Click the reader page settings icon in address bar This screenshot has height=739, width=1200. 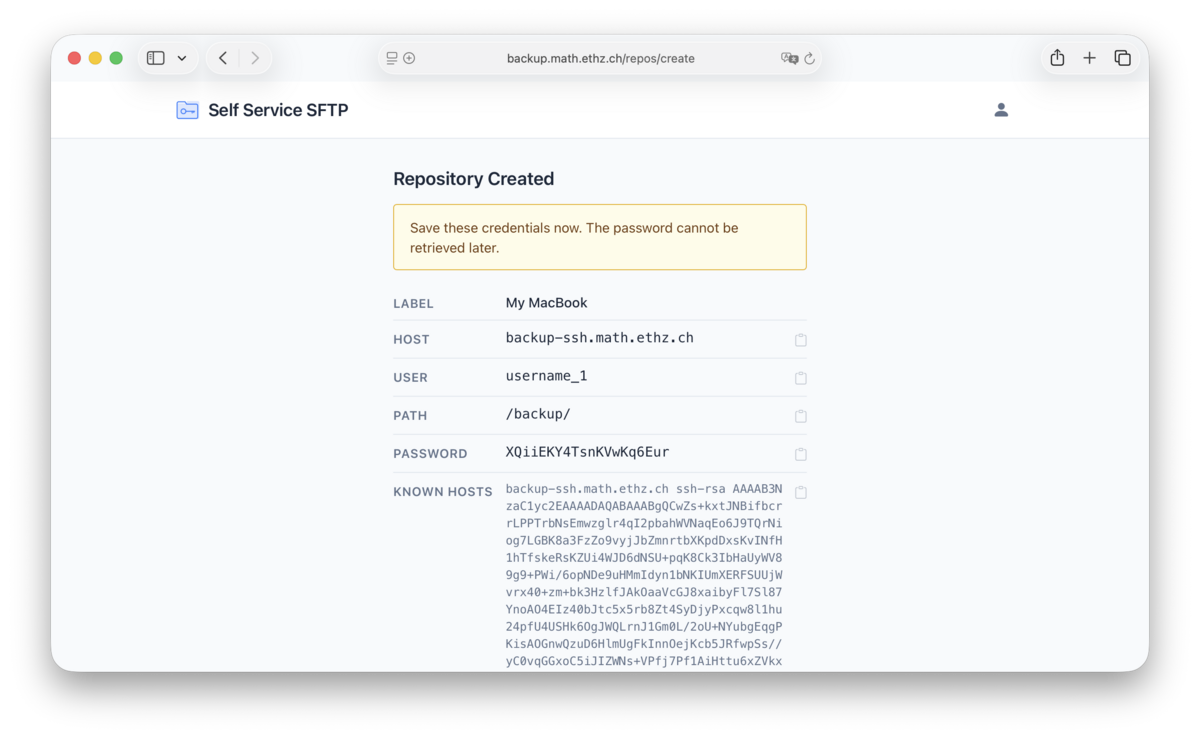click(x=392, y=58)
